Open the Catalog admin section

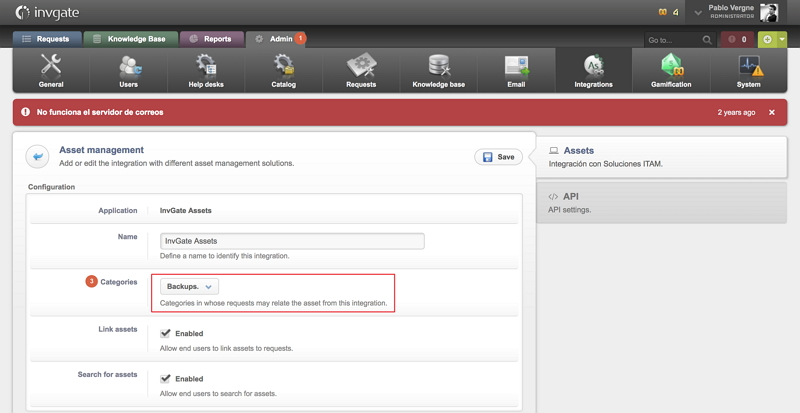coord(284,70)
